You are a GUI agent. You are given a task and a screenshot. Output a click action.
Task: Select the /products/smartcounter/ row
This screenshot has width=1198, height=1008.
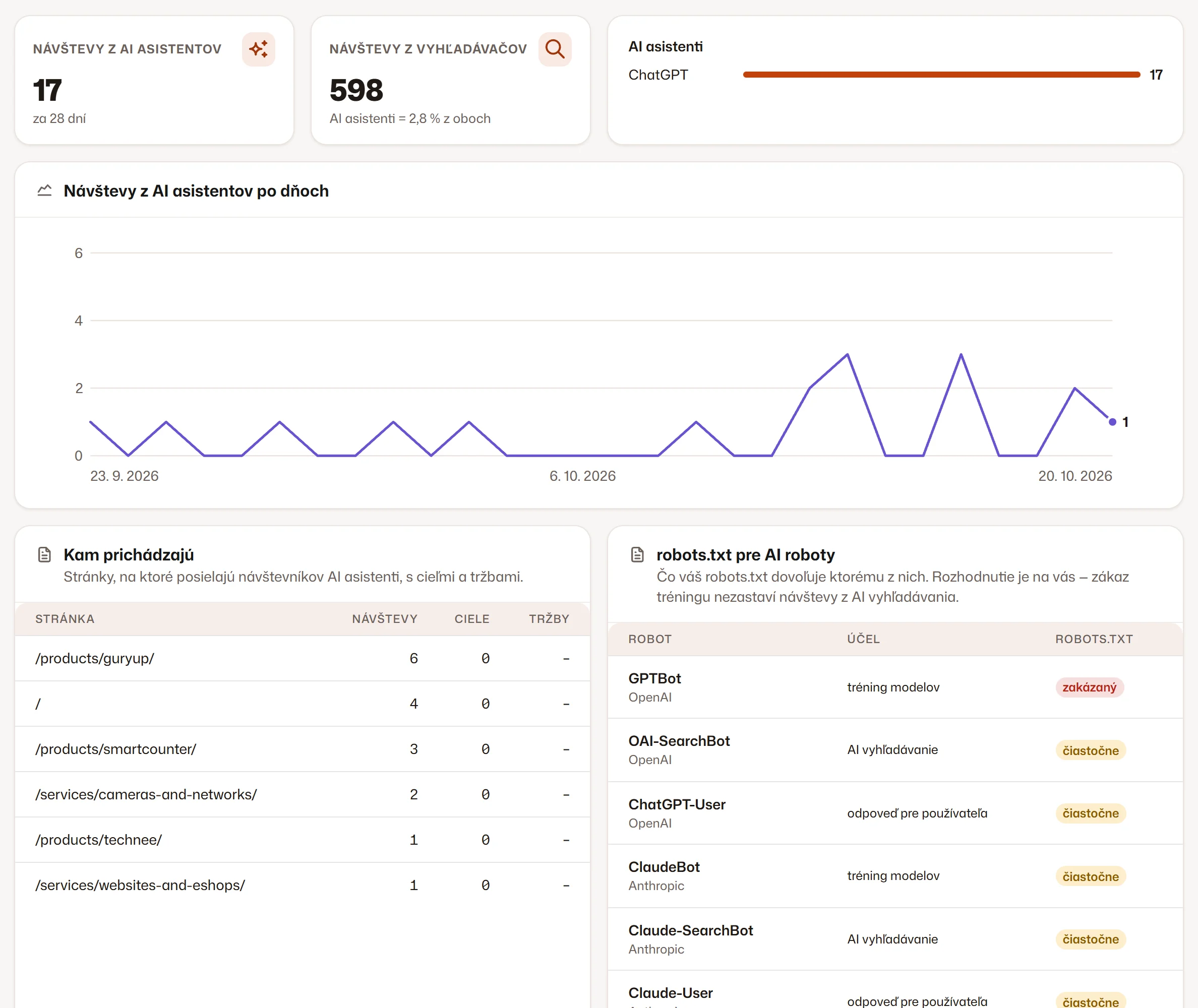[303, 749]
